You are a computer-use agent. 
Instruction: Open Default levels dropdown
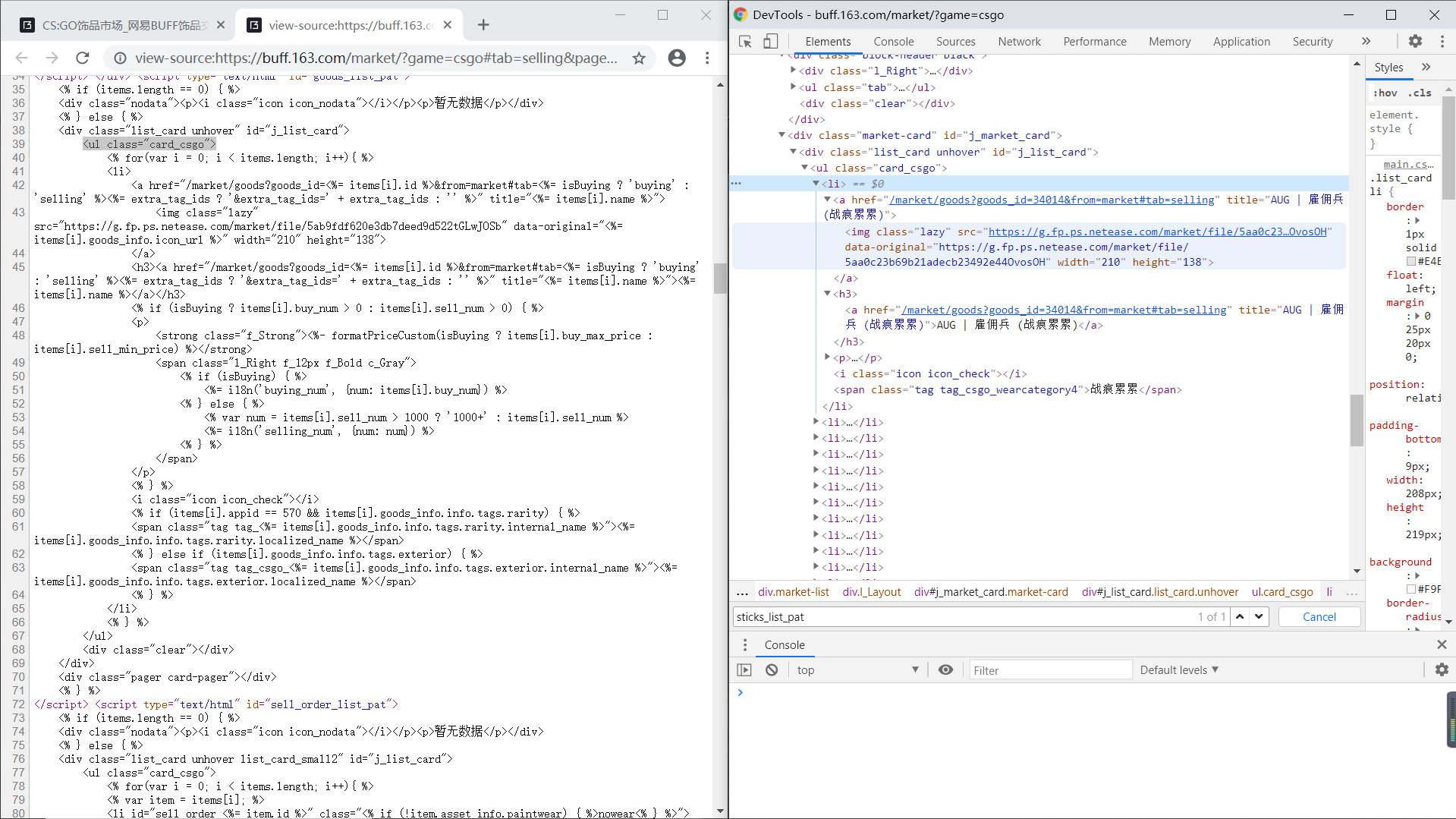[x=1180, y=670]
